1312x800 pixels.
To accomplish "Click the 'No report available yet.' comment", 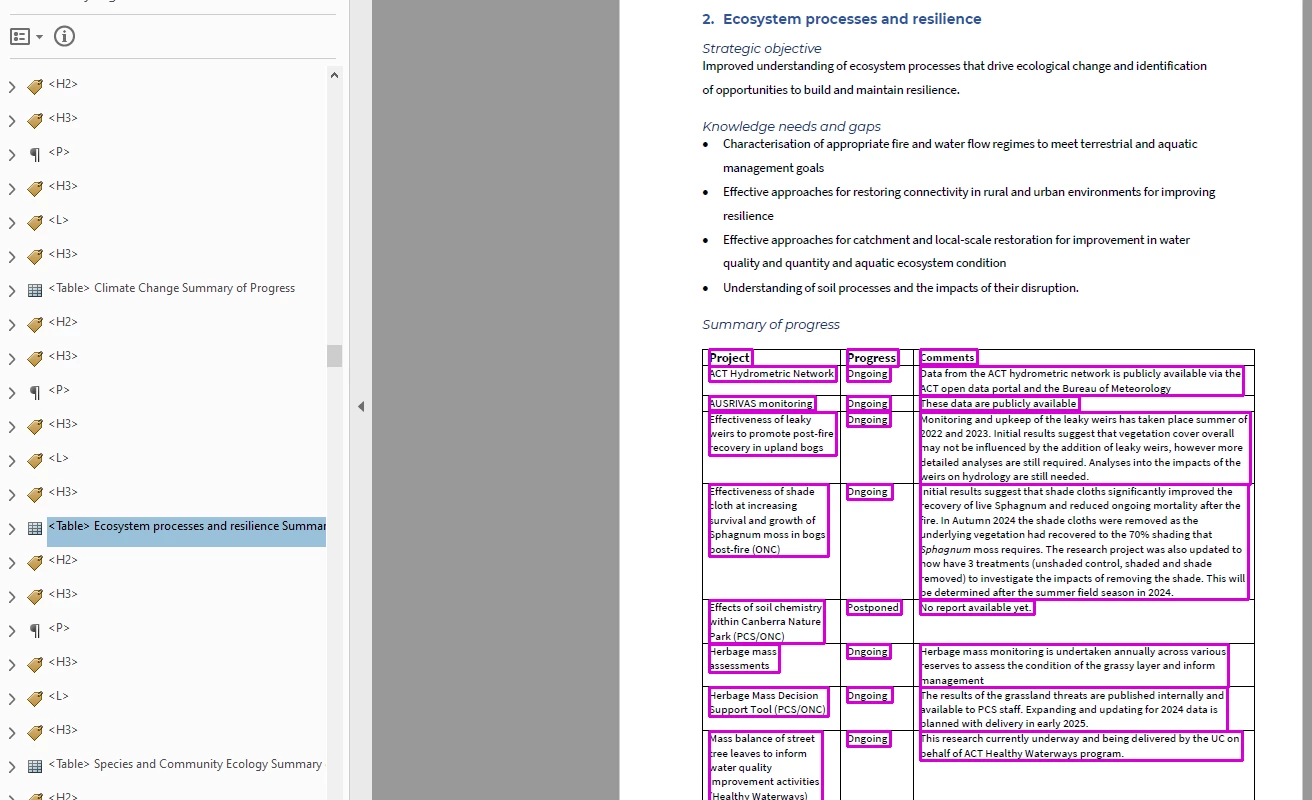I will [x=976, y=607].
